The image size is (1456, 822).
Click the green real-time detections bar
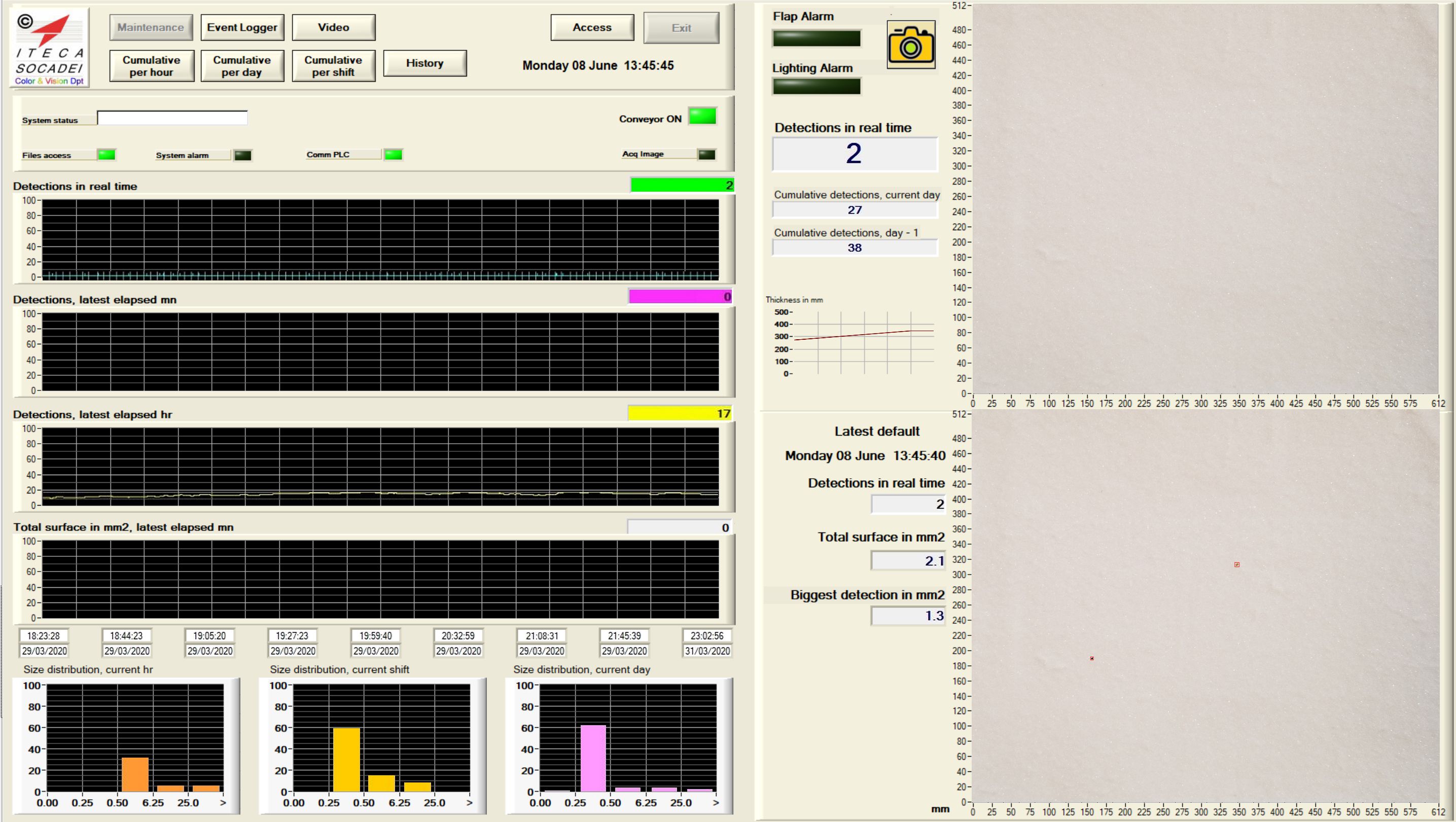pyautogui.click(x=681, y=186)
